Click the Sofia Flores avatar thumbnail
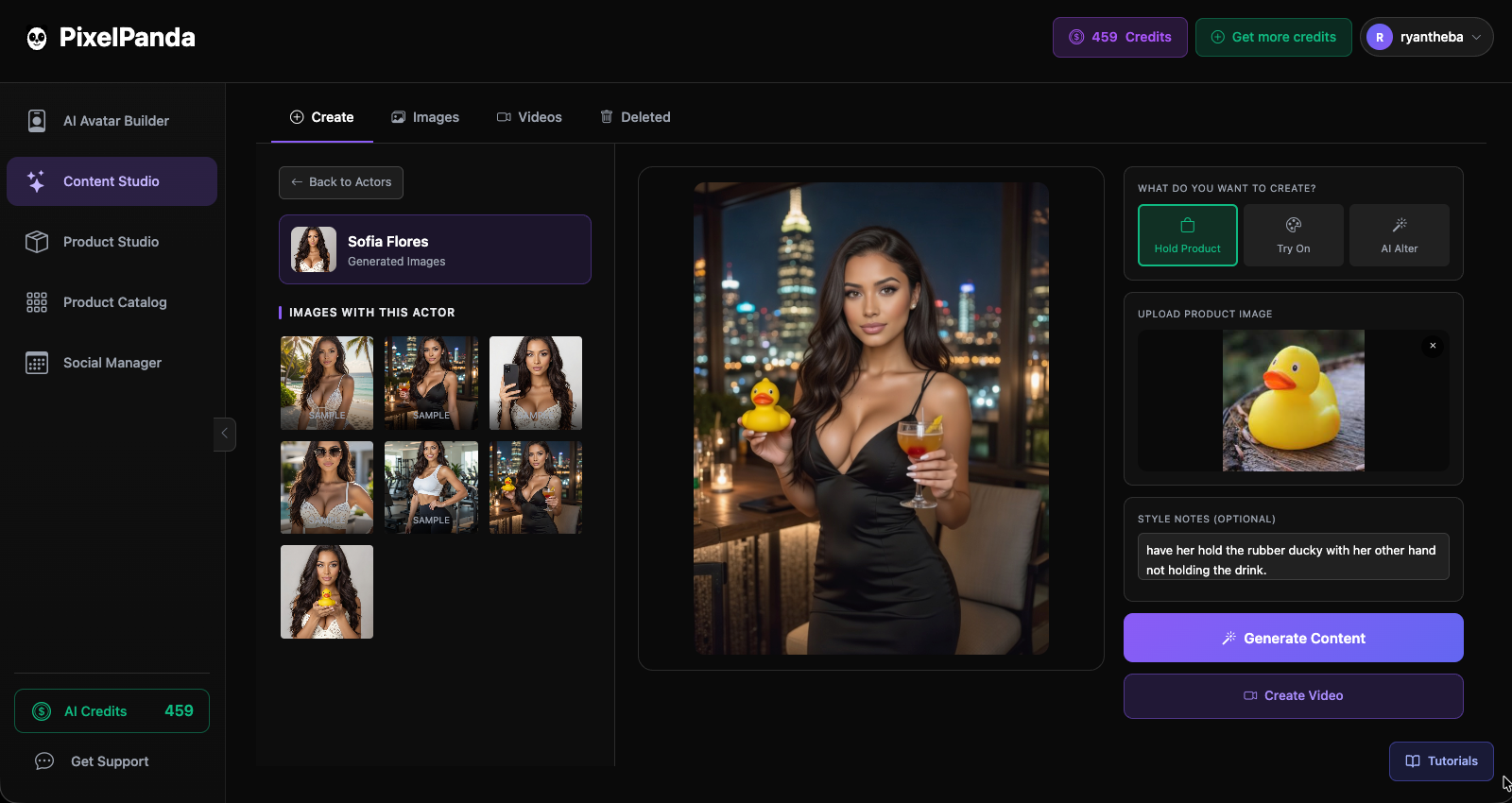This screenshot has width=1512, height=803. pyautogui.click(x=314, y=249)
